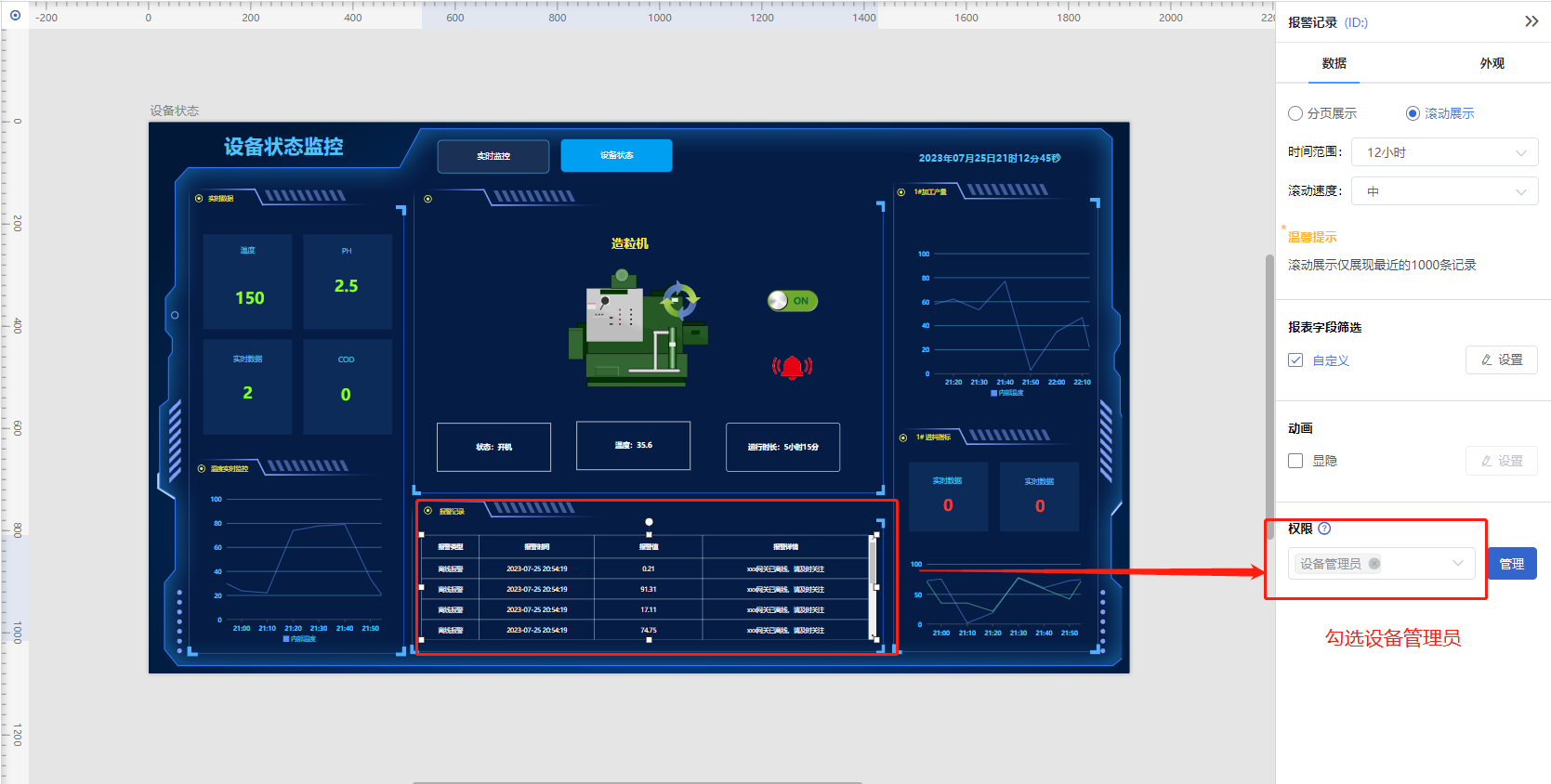
Task: Click the 温度: 35.6 box
Action: click(x=633, y=446)
